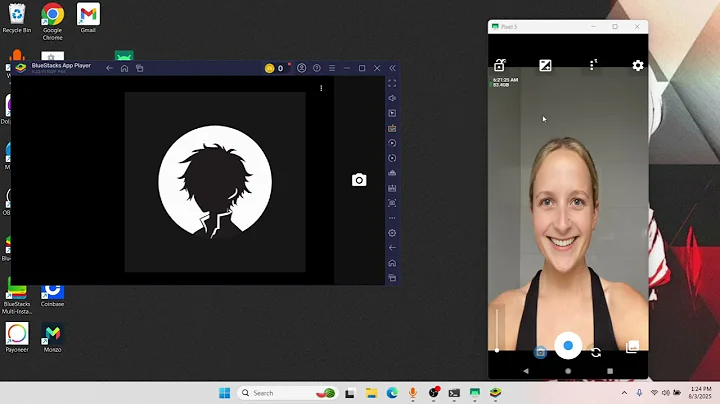Screen dimensions: 720x404
Task: Click the multi-window icon in BlueStacks title bar
Action: [x=140, y=68]
